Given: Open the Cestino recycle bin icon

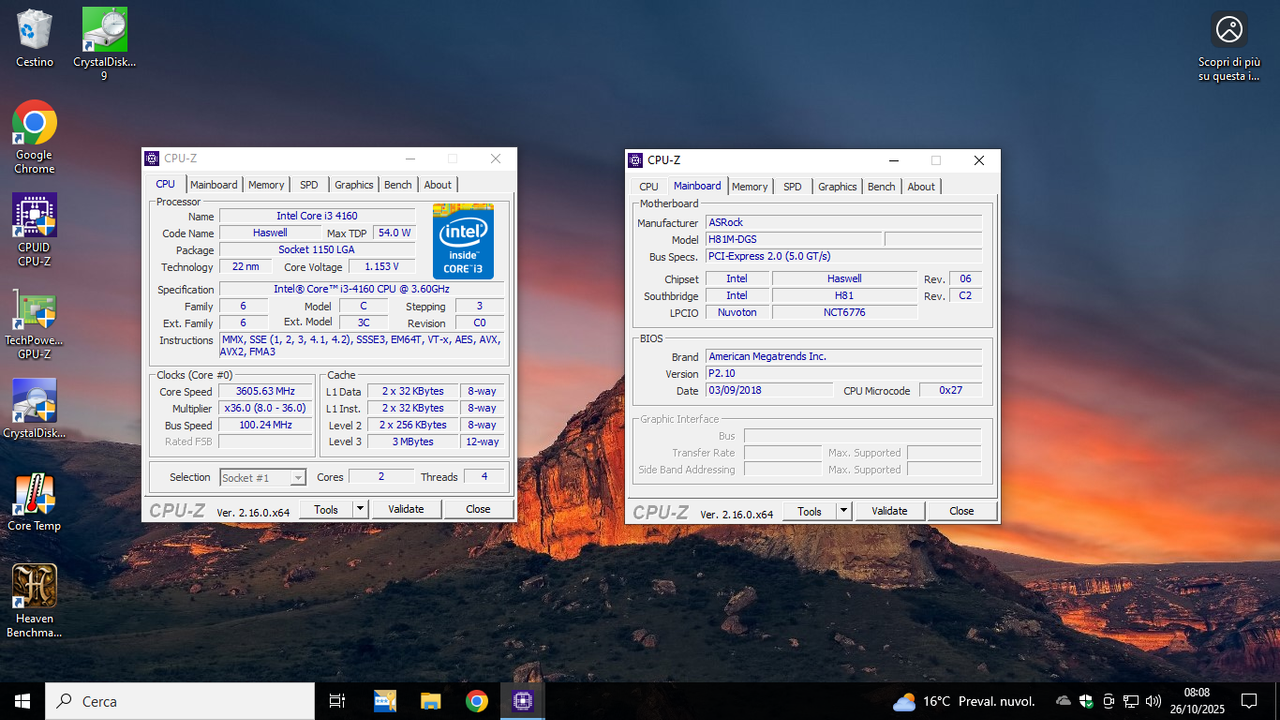Looking at the screenshot, I should coord(34,38).
